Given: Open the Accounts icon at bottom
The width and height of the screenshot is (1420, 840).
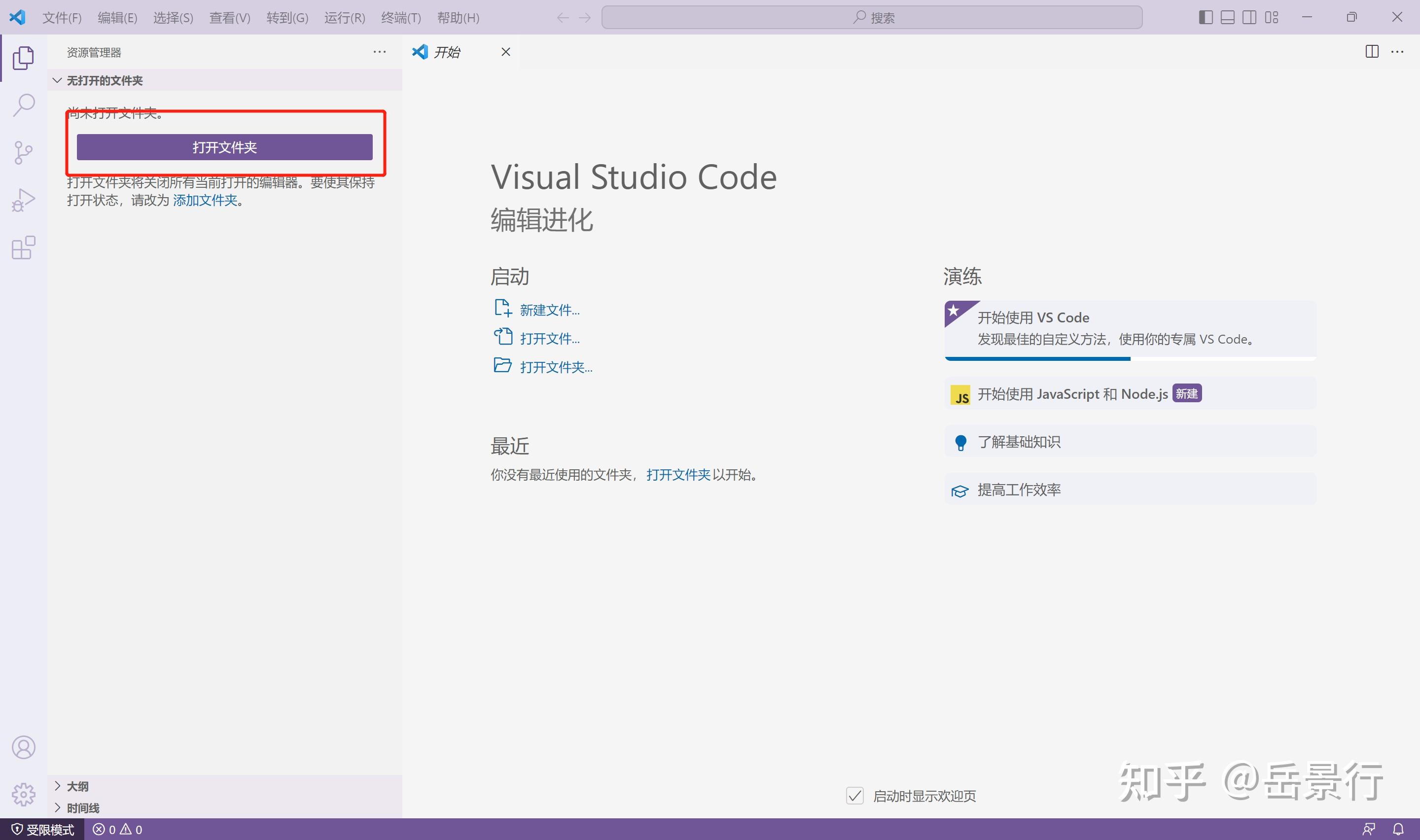Looking at the screenshot, I should [24, 747].
